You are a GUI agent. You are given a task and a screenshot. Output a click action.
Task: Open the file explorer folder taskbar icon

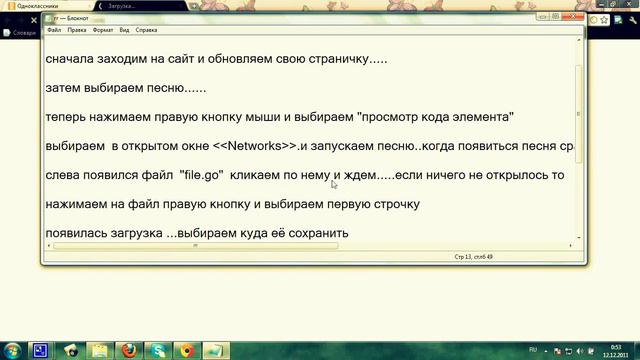point(100,351)
